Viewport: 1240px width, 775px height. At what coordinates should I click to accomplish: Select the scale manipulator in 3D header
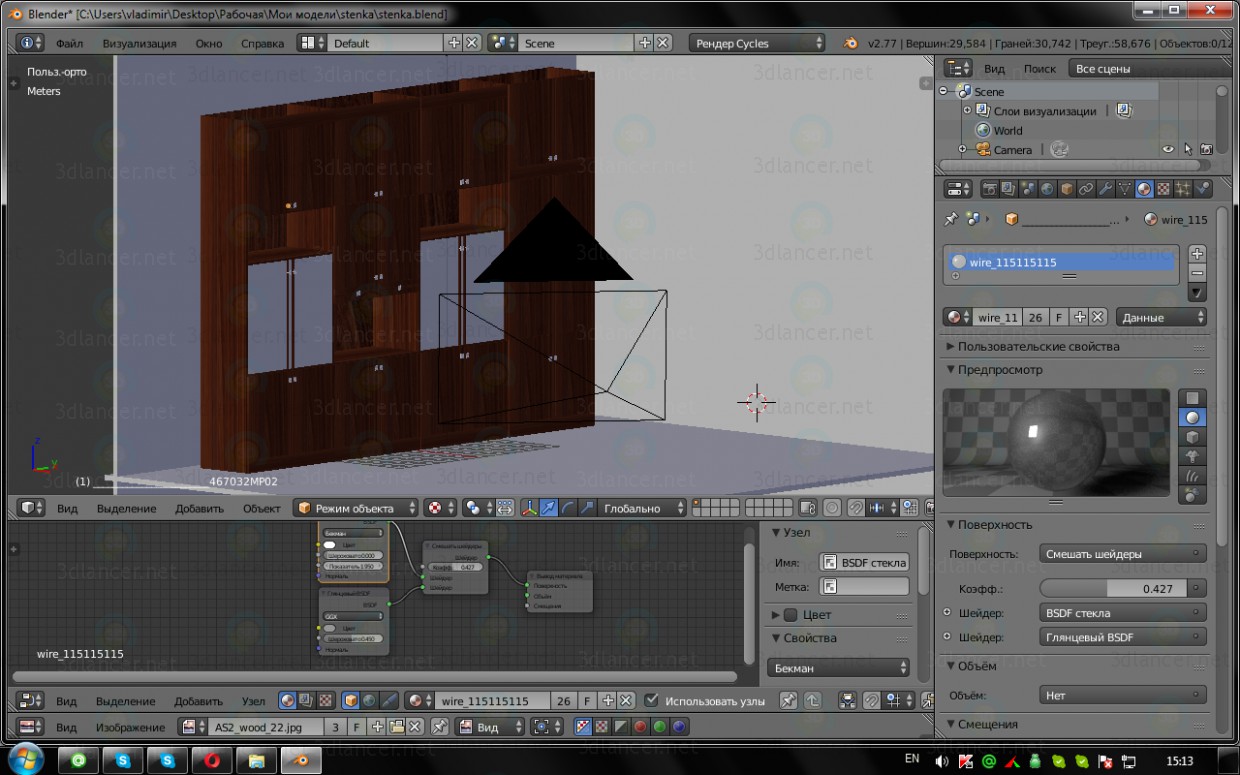click(x=587, y=508)
